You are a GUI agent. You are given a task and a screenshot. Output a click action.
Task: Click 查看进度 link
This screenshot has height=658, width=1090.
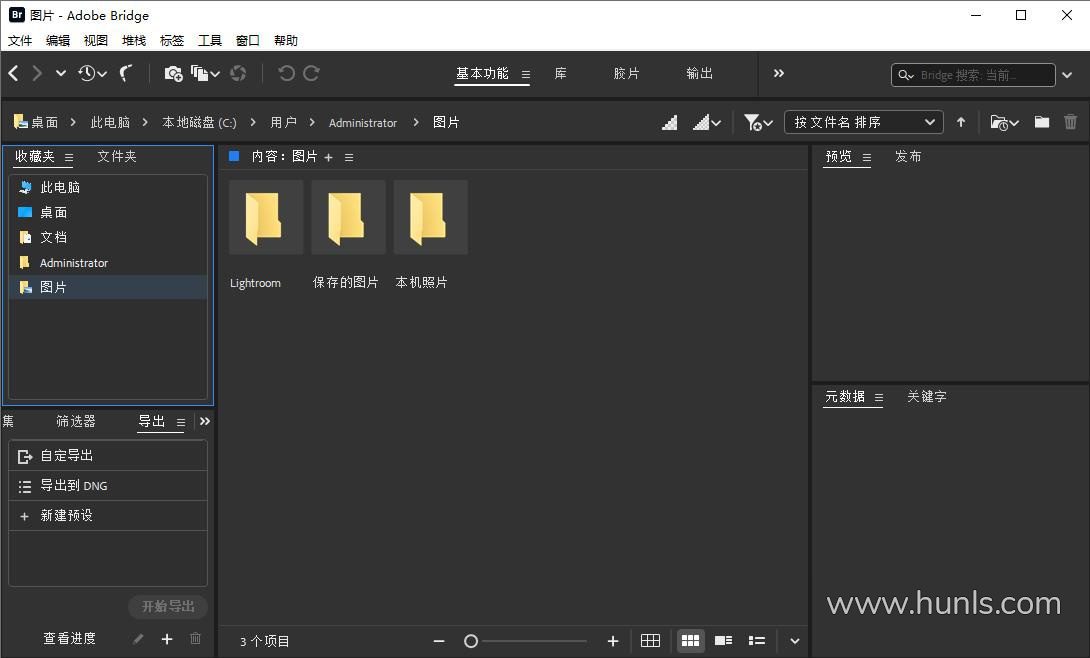70,638
